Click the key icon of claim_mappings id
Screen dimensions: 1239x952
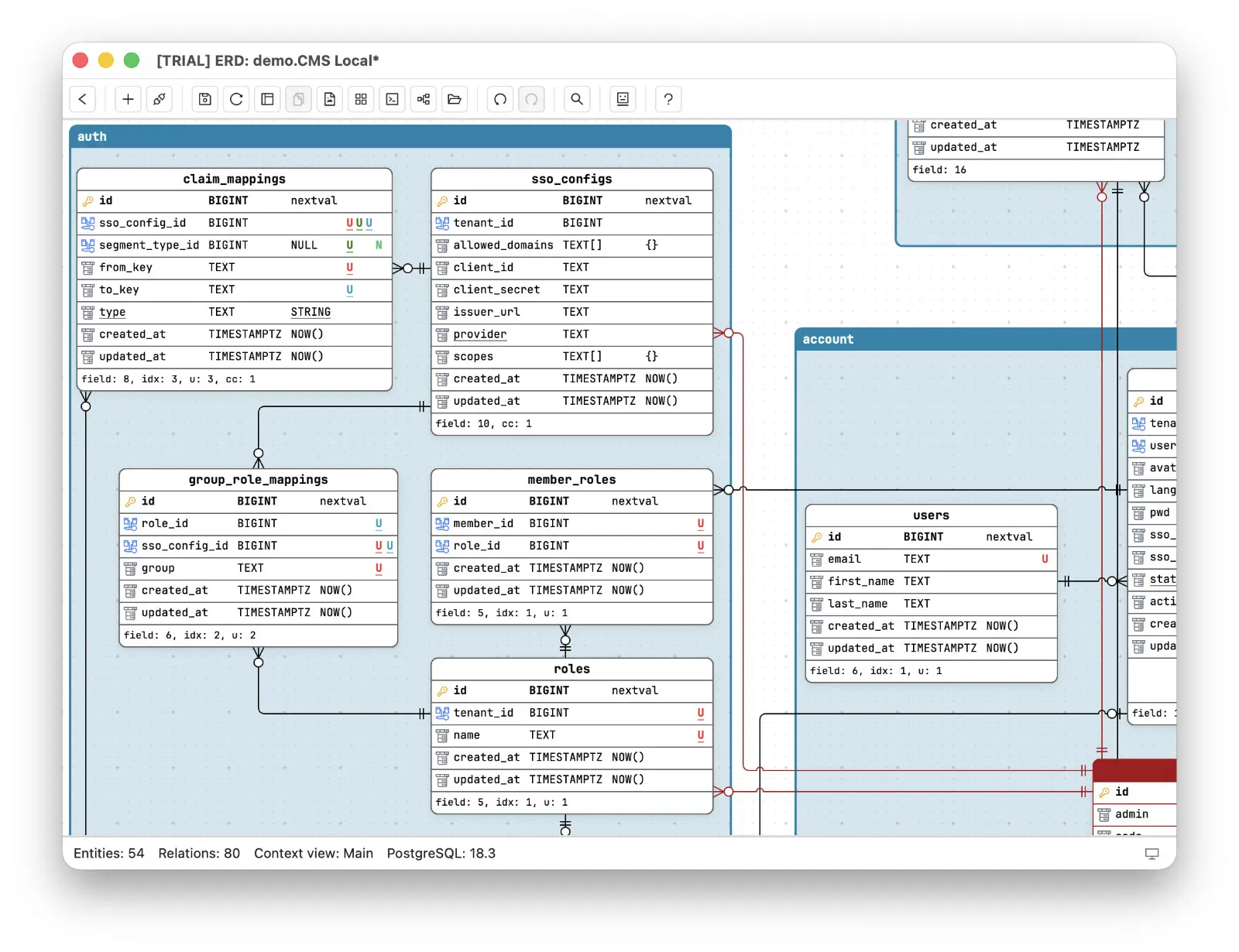pos(88,201)
